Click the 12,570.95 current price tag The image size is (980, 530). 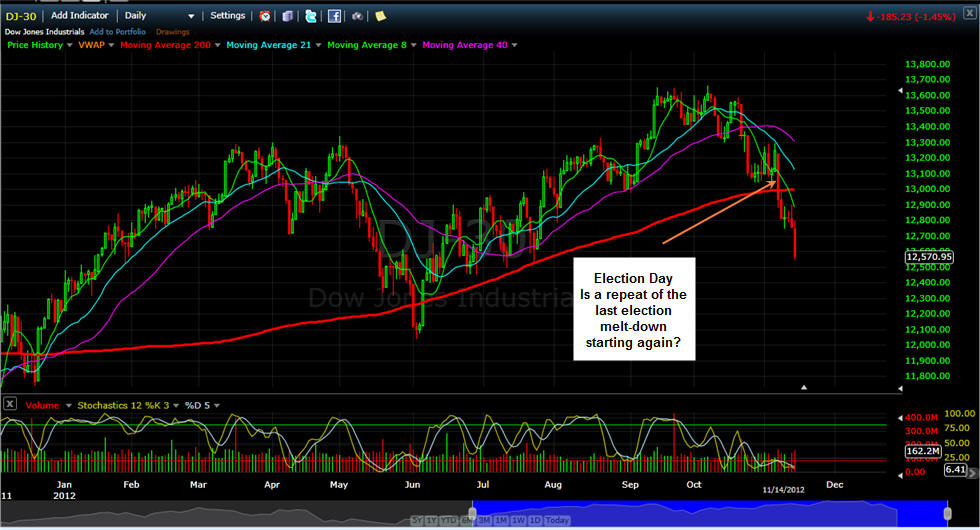[929, 256]
